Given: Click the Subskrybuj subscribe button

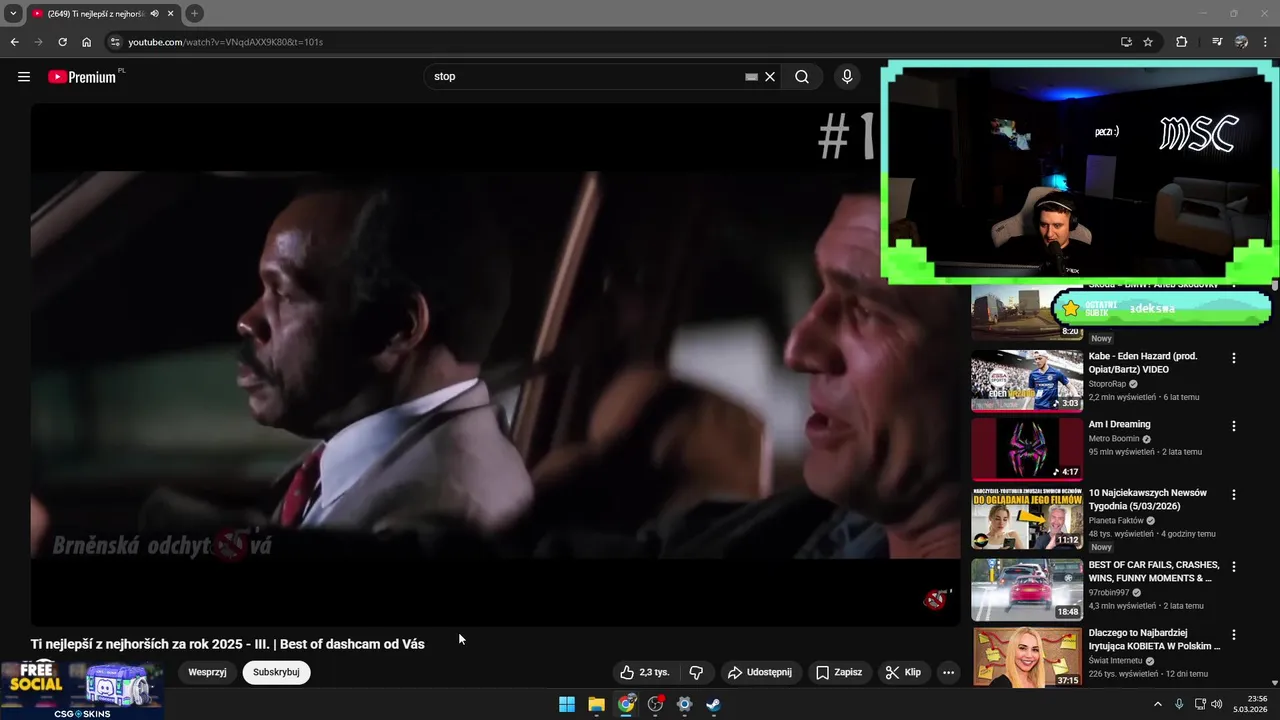Looking at the screenshot, I should (x=276, y=672).
